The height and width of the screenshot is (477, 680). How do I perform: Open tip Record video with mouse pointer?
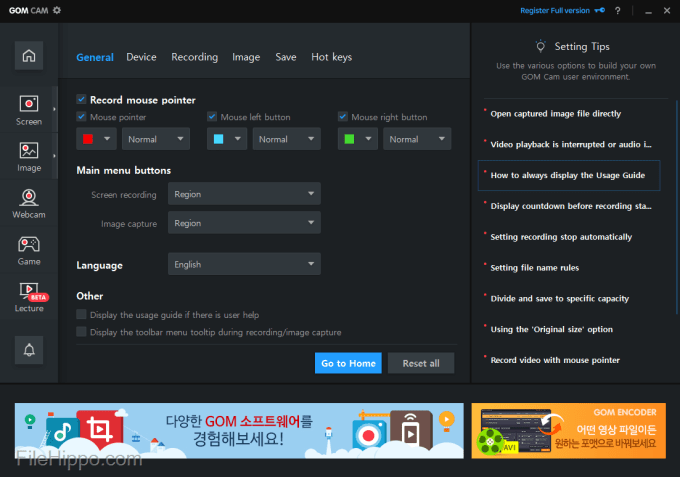[x=555, y=360]
